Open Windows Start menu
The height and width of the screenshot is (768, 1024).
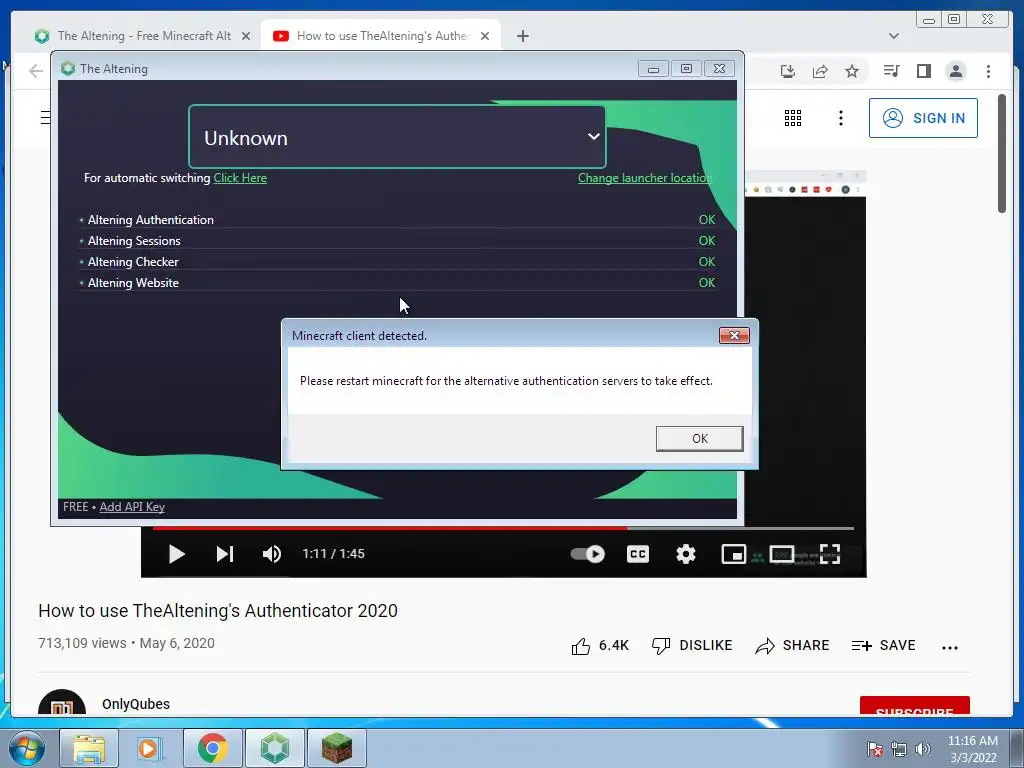point(26,748)
